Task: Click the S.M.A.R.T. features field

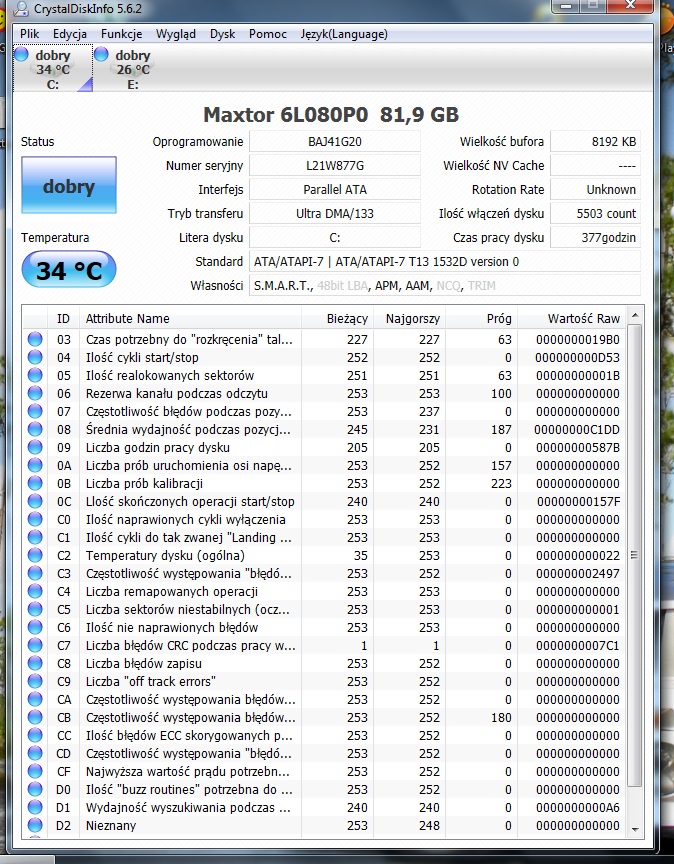Action: coord(444,285)
